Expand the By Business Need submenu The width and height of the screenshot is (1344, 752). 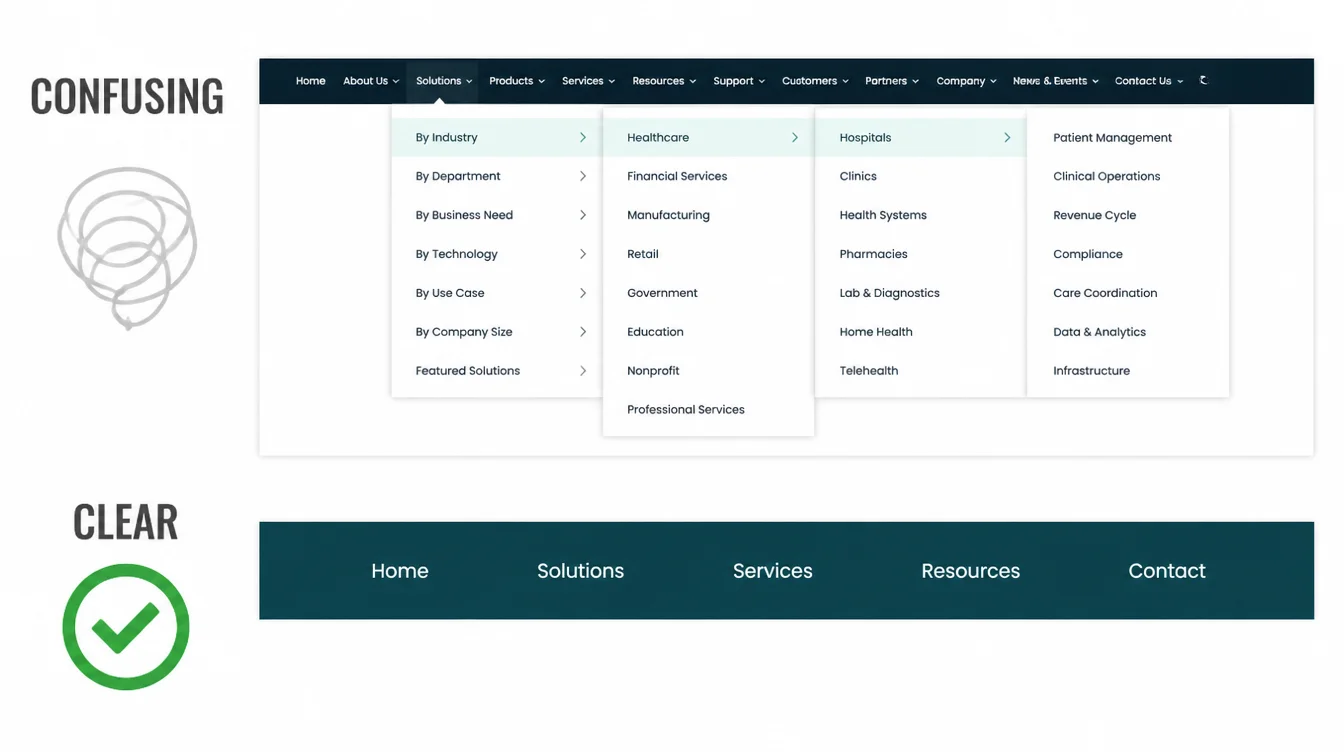[x=497, y=215]
